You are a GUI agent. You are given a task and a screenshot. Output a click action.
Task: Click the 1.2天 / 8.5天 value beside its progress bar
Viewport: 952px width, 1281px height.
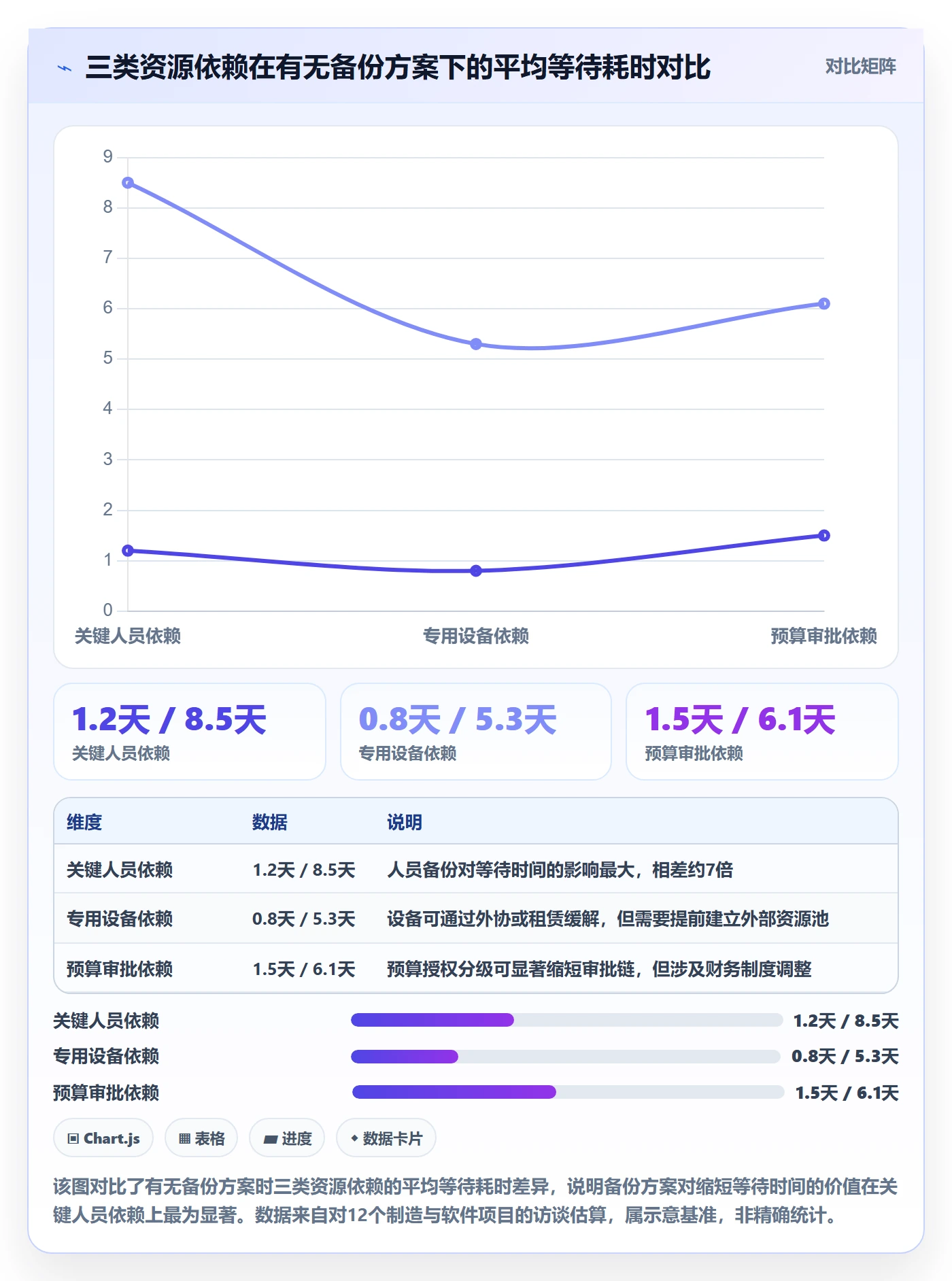(x=846, y=1021)
